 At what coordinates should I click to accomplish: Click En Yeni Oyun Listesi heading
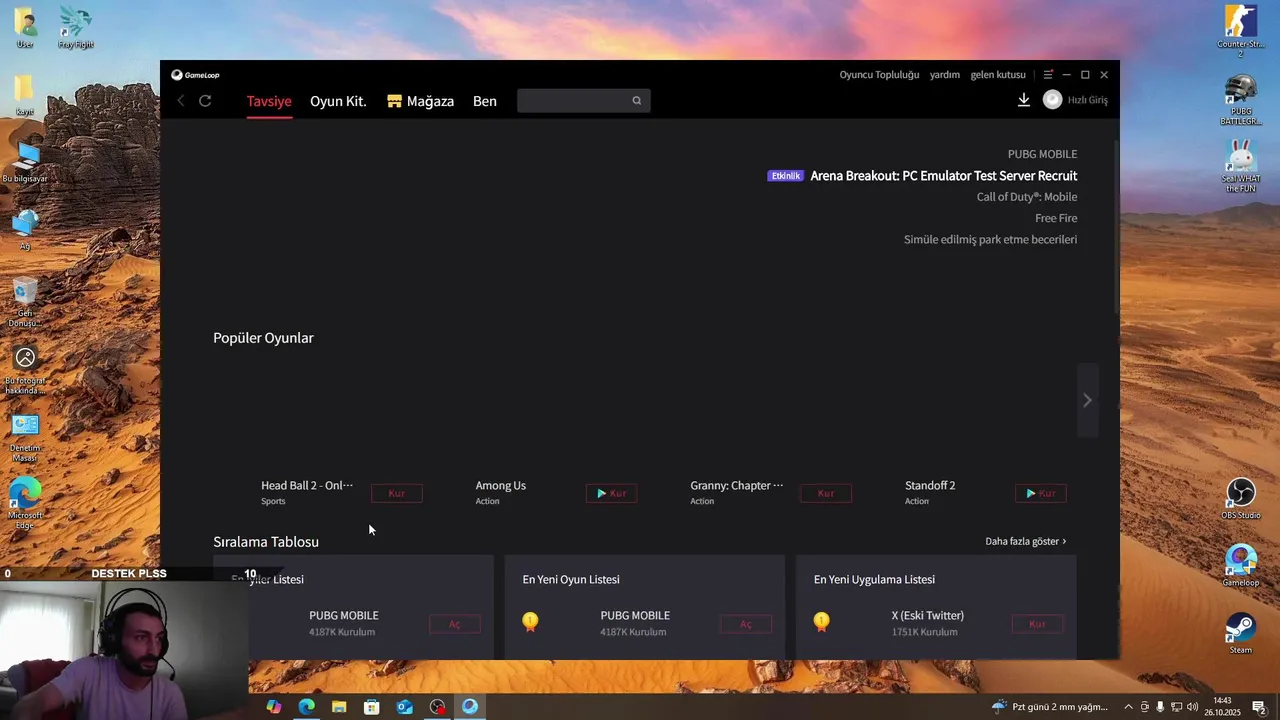pos(571,579)
